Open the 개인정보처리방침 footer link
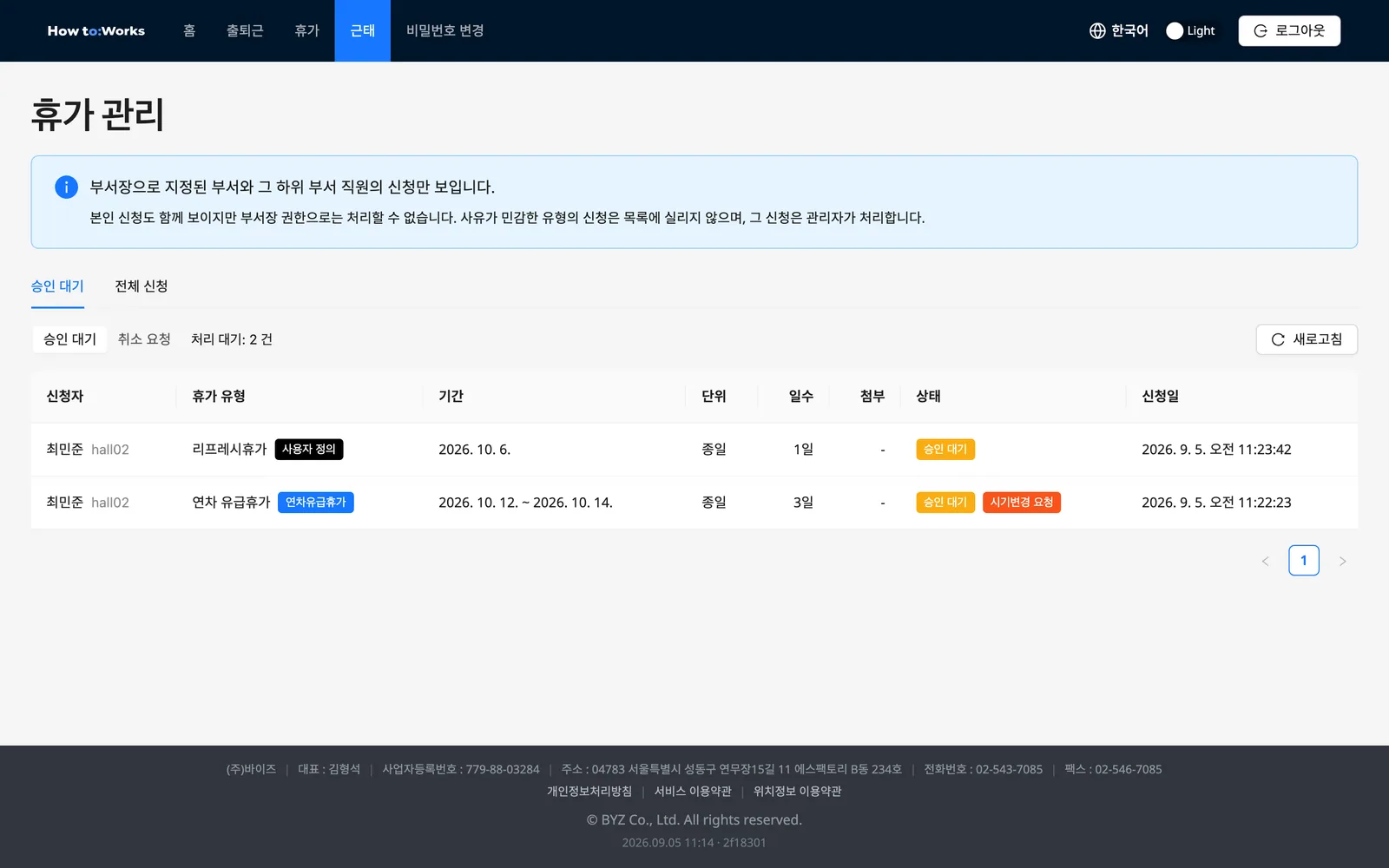This screenshot has width=1389, height=868. click(589, 791)
